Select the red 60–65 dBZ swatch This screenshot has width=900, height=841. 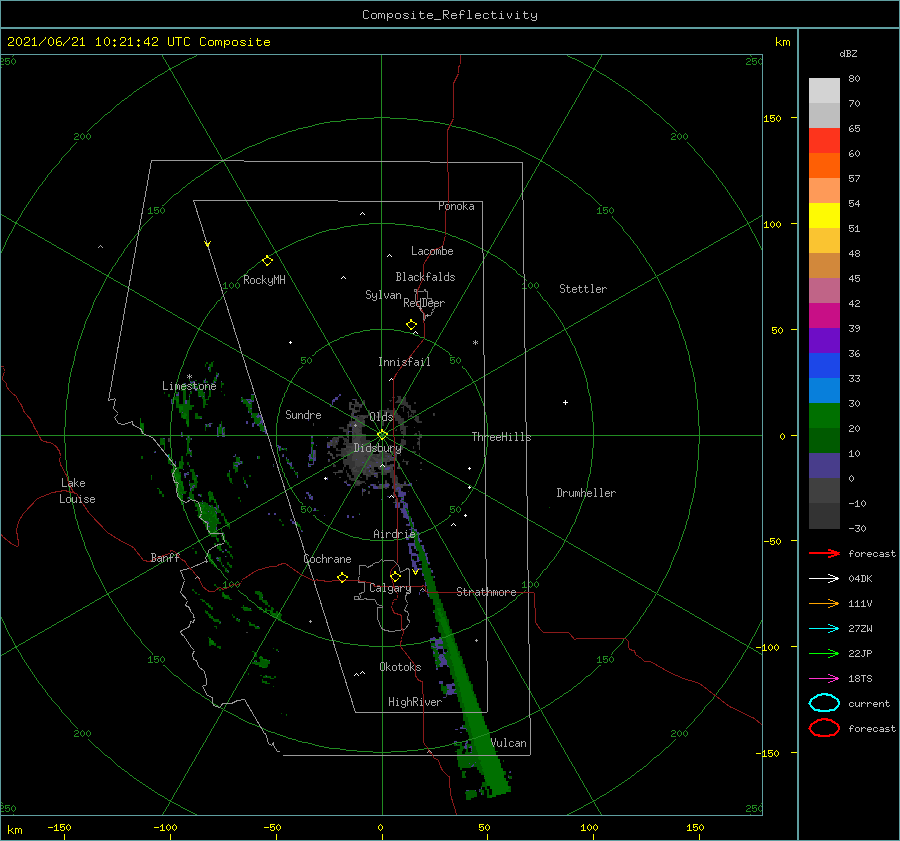[x=824, y=141]
